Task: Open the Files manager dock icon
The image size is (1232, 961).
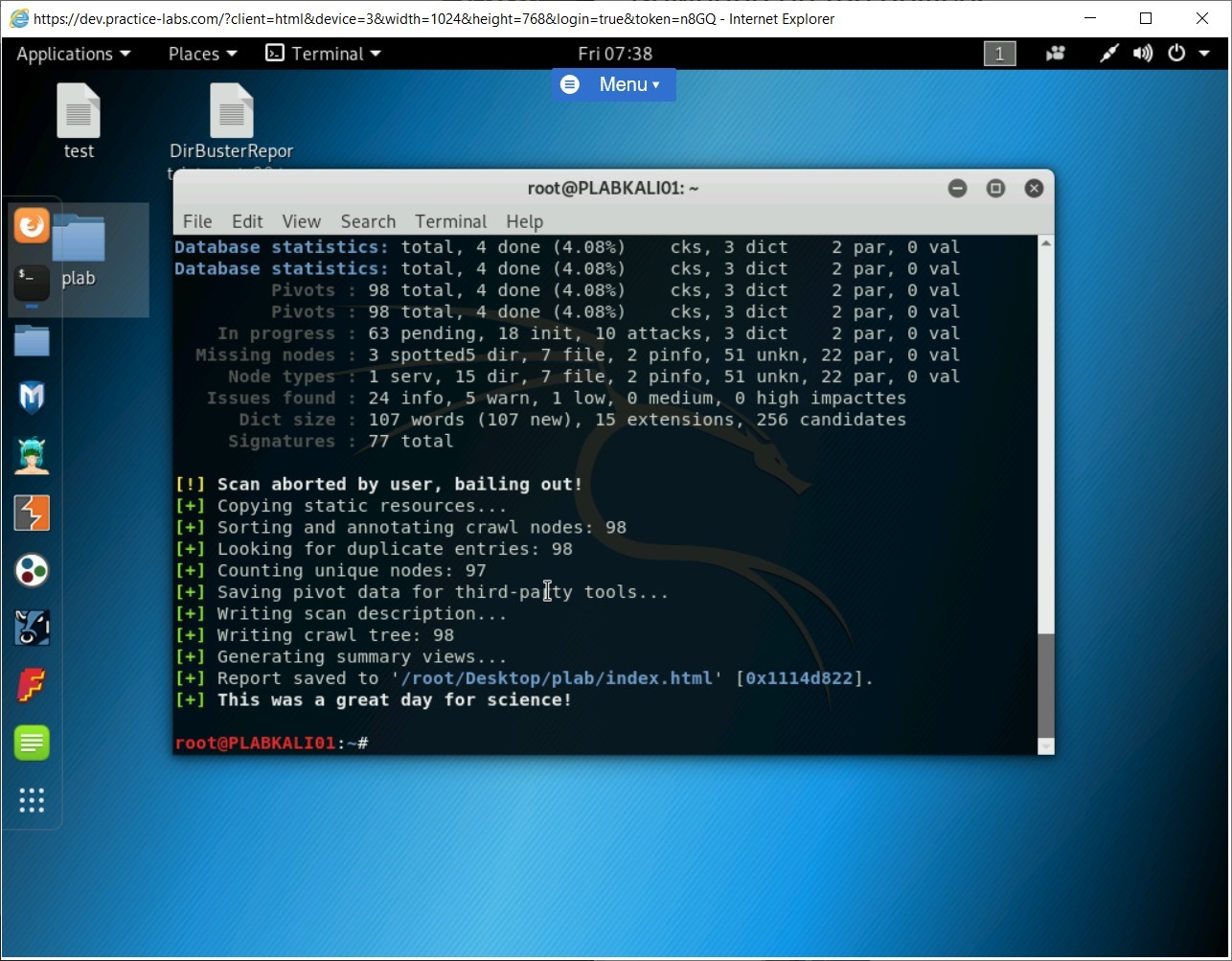Action: point(32,340)
